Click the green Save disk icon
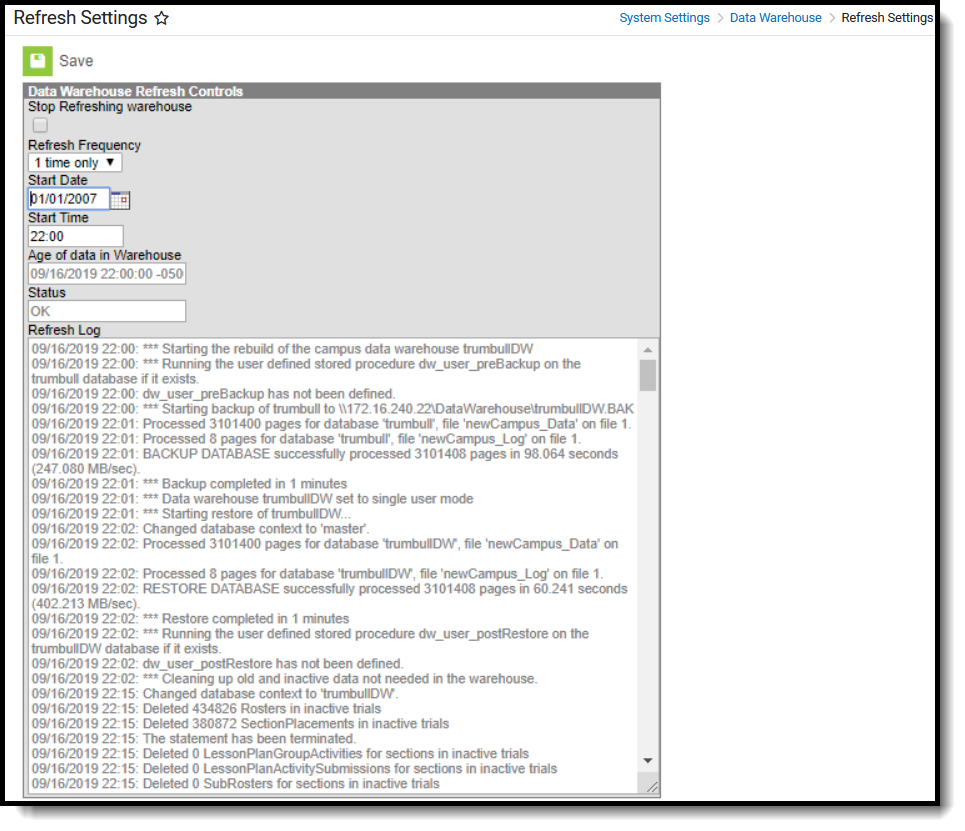The image size is (965, 831). click(x=38, y=61)
